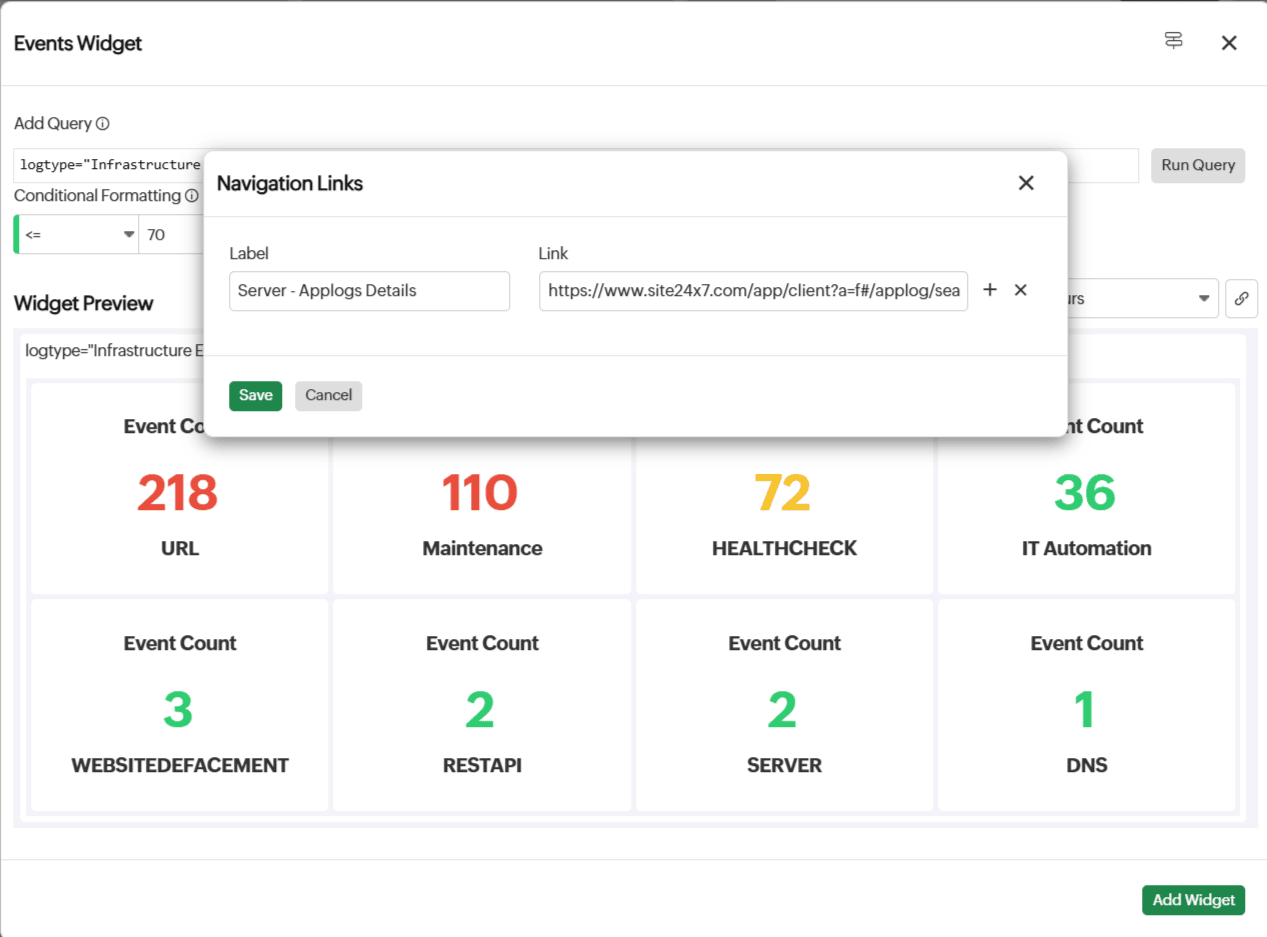
Task: Click the Add Query info icon
Action: point(103,124)
